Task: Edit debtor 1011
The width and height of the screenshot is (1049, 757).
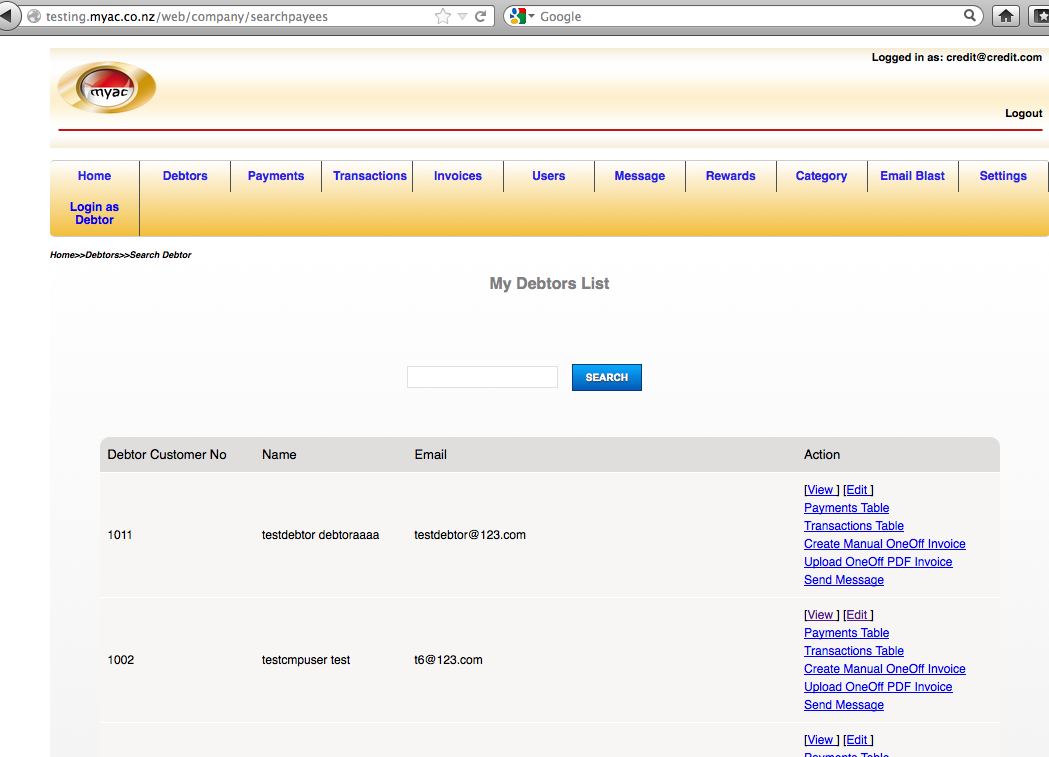Action: pyautogui.click(x=858, y=490)
